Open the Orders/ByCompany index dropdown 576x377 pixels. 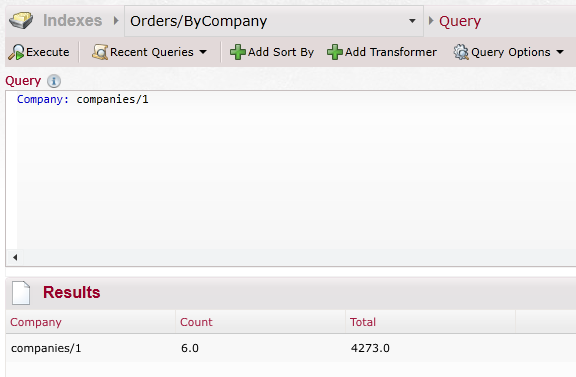274,21
